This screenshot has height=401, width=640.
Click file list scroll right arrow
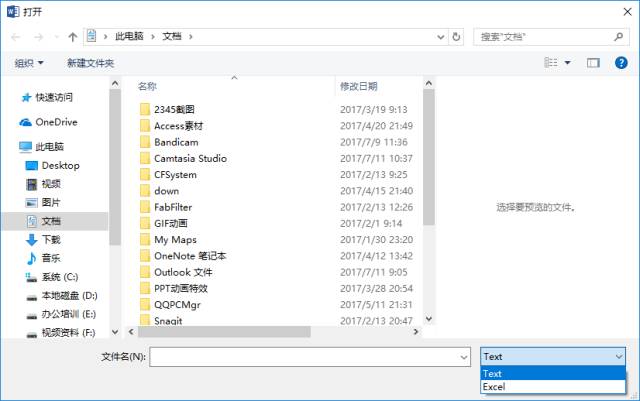[x=416, y=332]
